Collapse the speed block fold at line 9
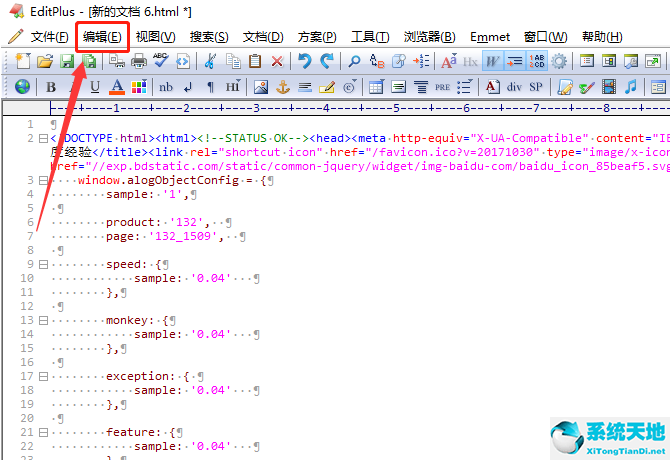The height and width of the screenshot is (460, 670). click(x=43, y=264)
